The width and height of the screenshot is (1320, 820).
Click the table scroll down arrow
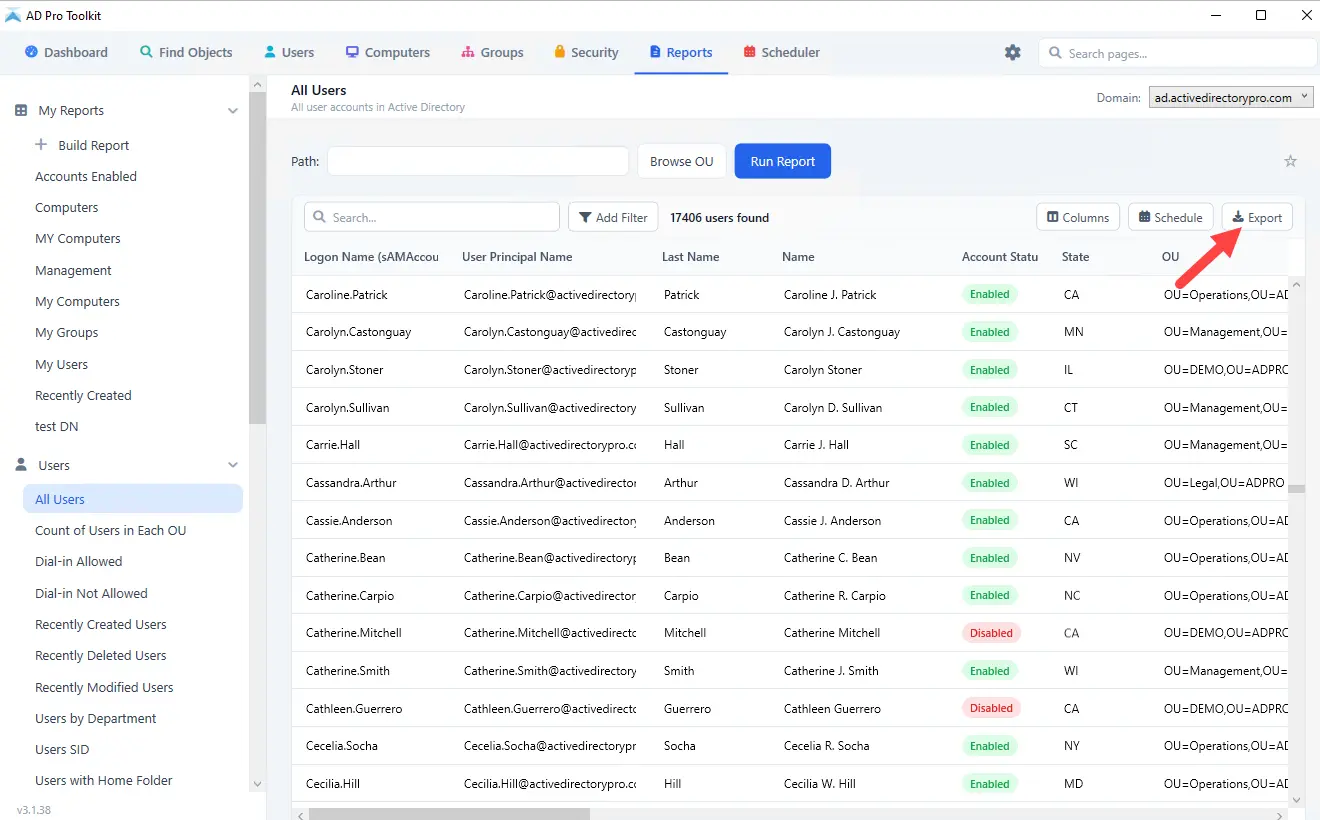click(1297, 800)
